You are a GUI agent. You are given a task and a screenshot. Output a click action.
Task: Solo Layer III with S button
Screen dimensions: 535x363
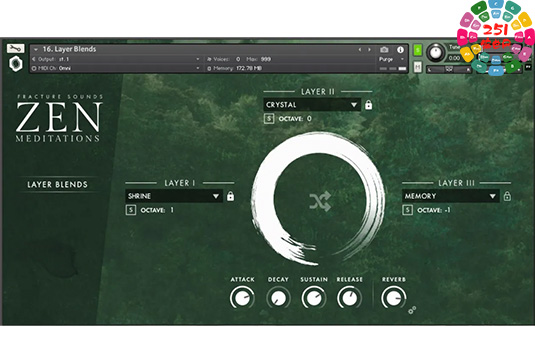407,210
